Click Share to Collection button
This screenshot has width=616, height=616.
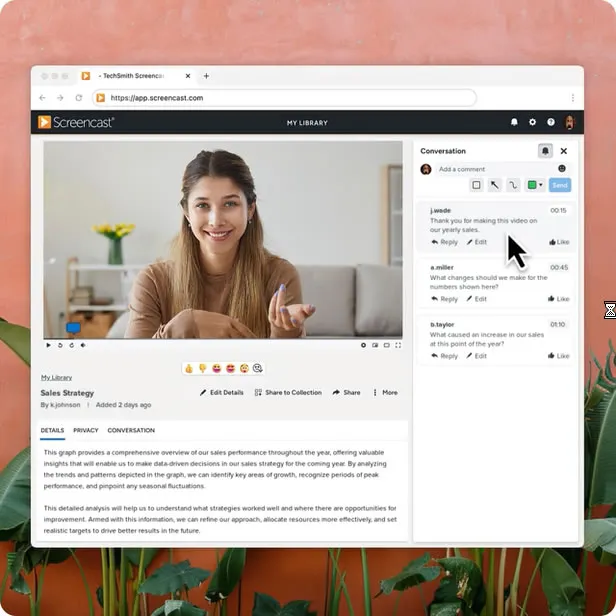288,392
